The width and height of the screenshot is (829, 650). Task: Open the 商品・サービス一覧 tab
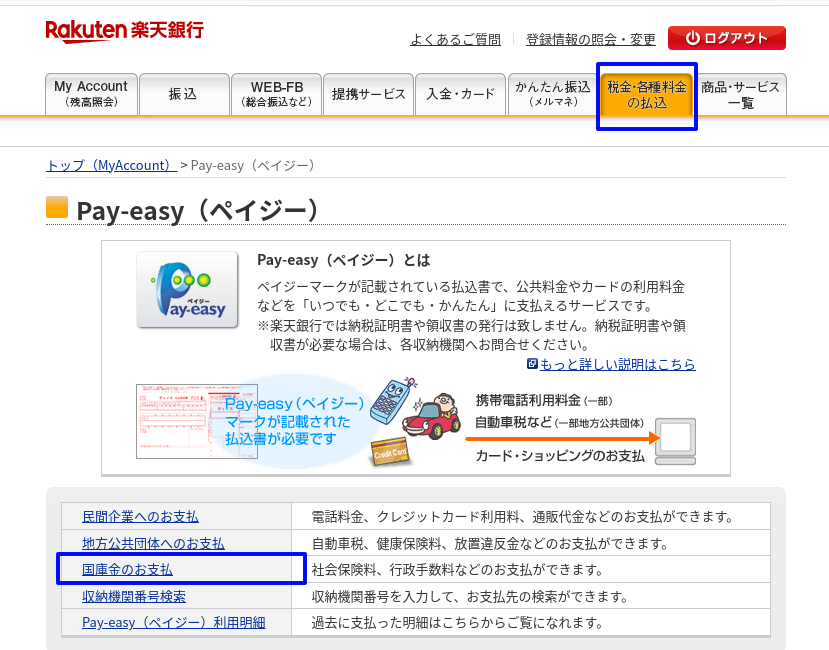(741, 94)
